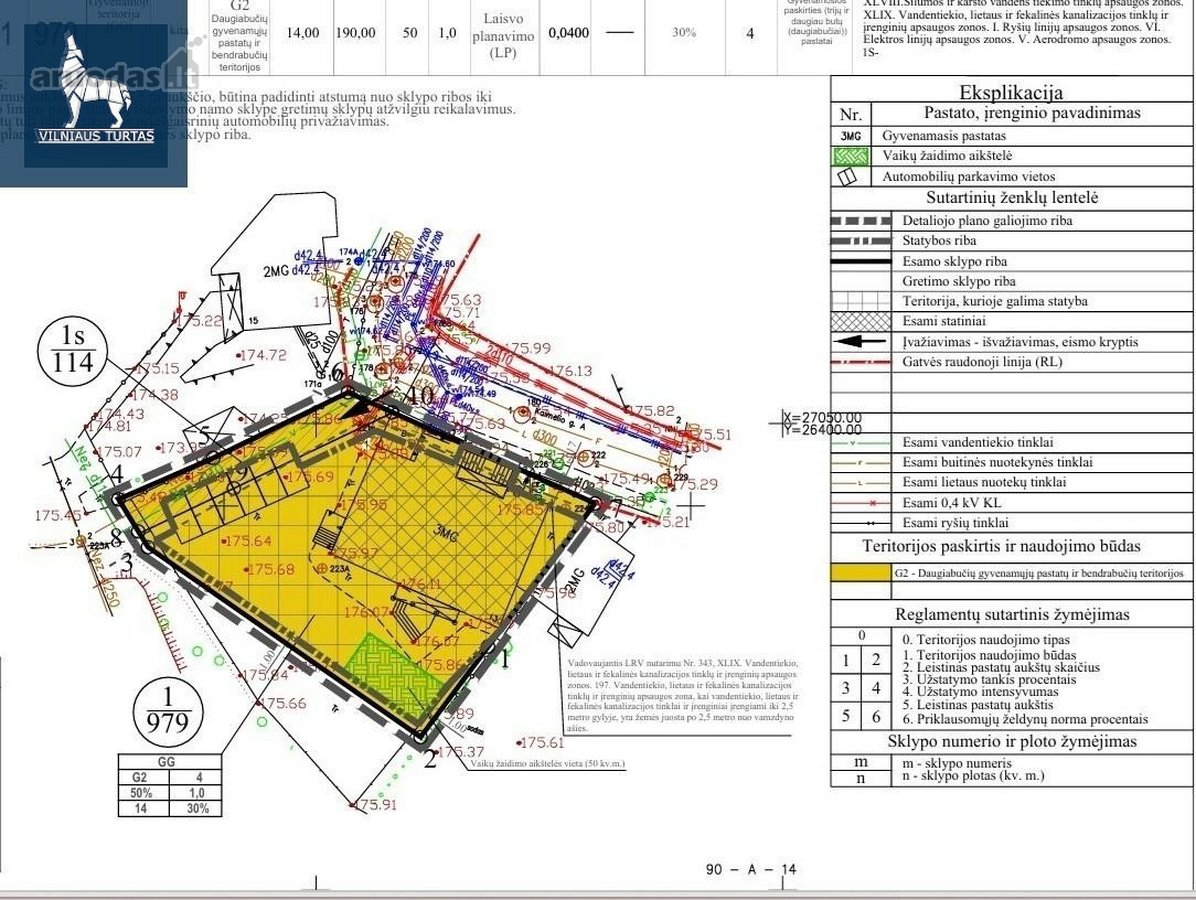
Task: Click the '3MG' building label inside the plot
Action: [445, 533]
